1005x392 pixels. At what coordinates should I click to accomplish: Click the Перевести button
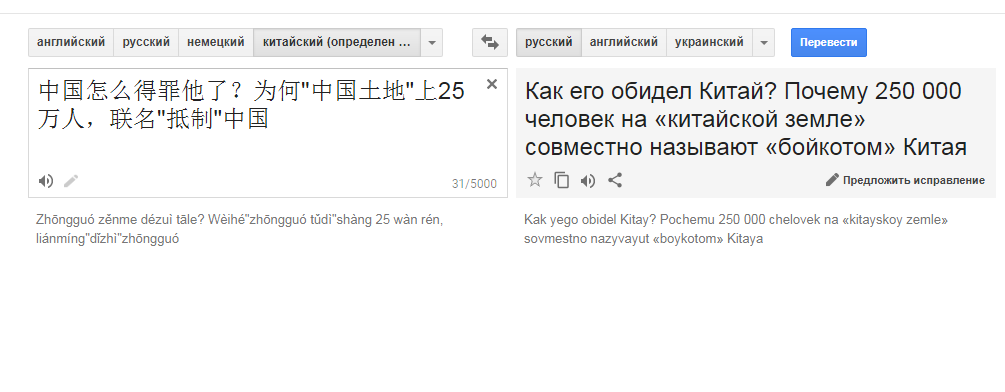[x=829, y=42]
